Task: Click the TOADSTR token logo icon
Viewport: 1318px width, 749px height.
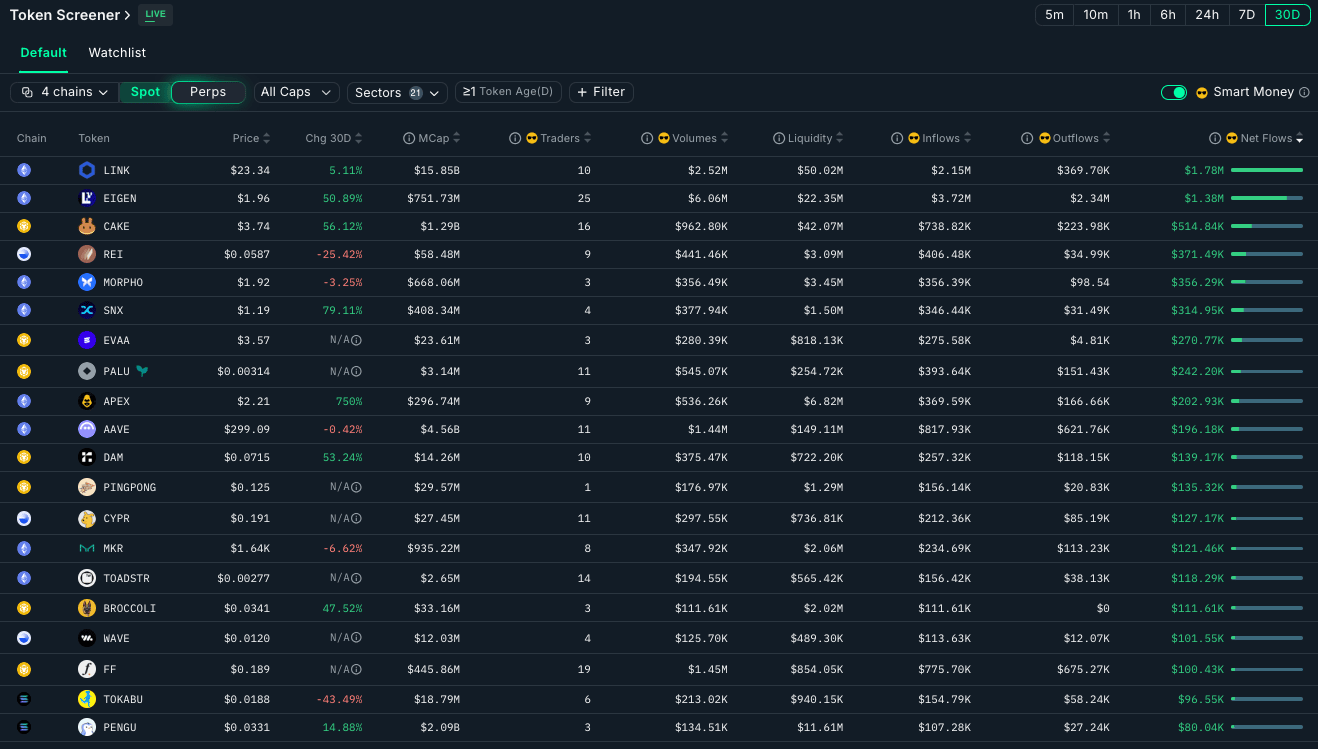Action: click(87, 578)
